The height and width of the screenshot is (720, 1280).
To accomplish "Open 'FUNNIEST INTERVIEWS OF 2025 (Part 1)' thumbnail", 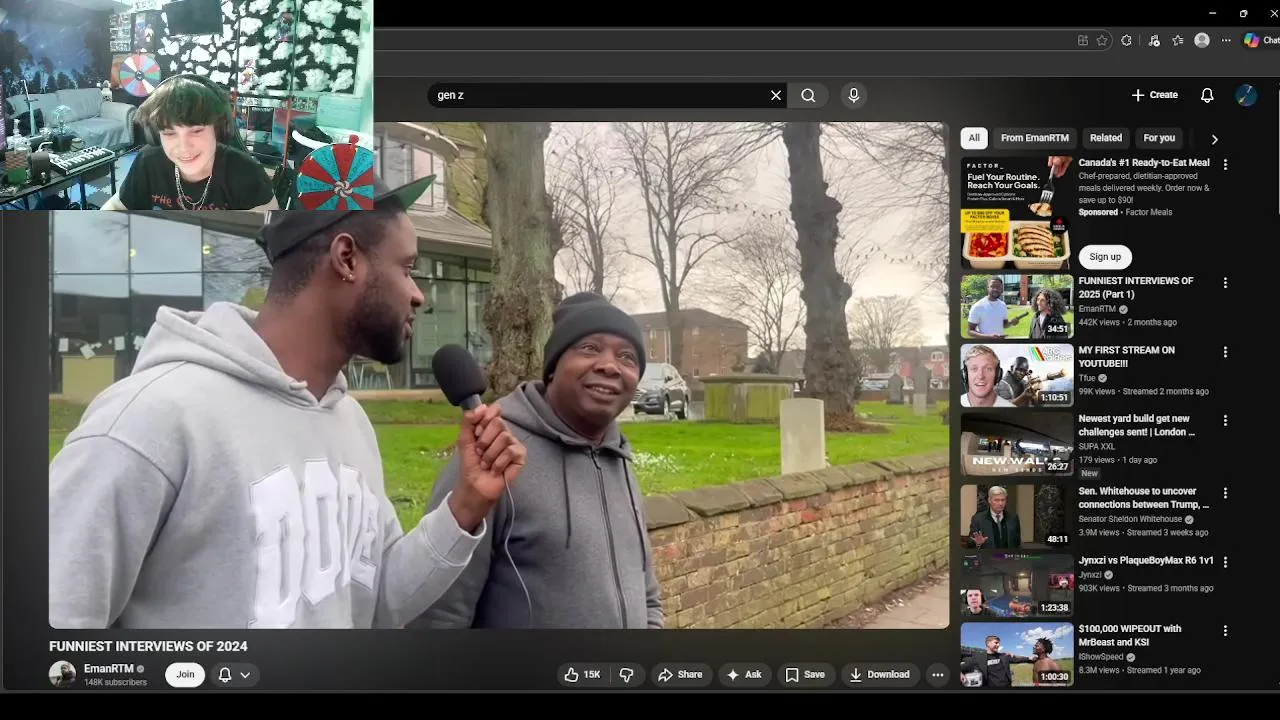I will click(1017, 307).
